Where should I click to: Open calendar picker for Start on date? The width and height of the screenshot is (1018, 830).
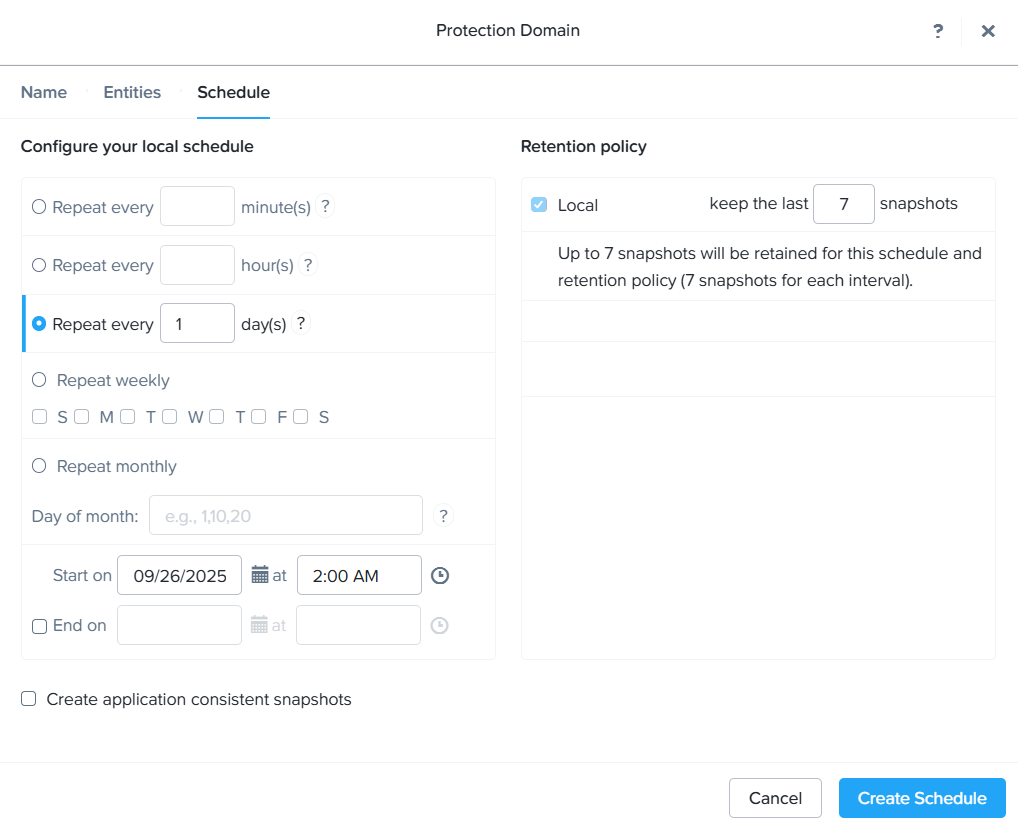(260, 575)
